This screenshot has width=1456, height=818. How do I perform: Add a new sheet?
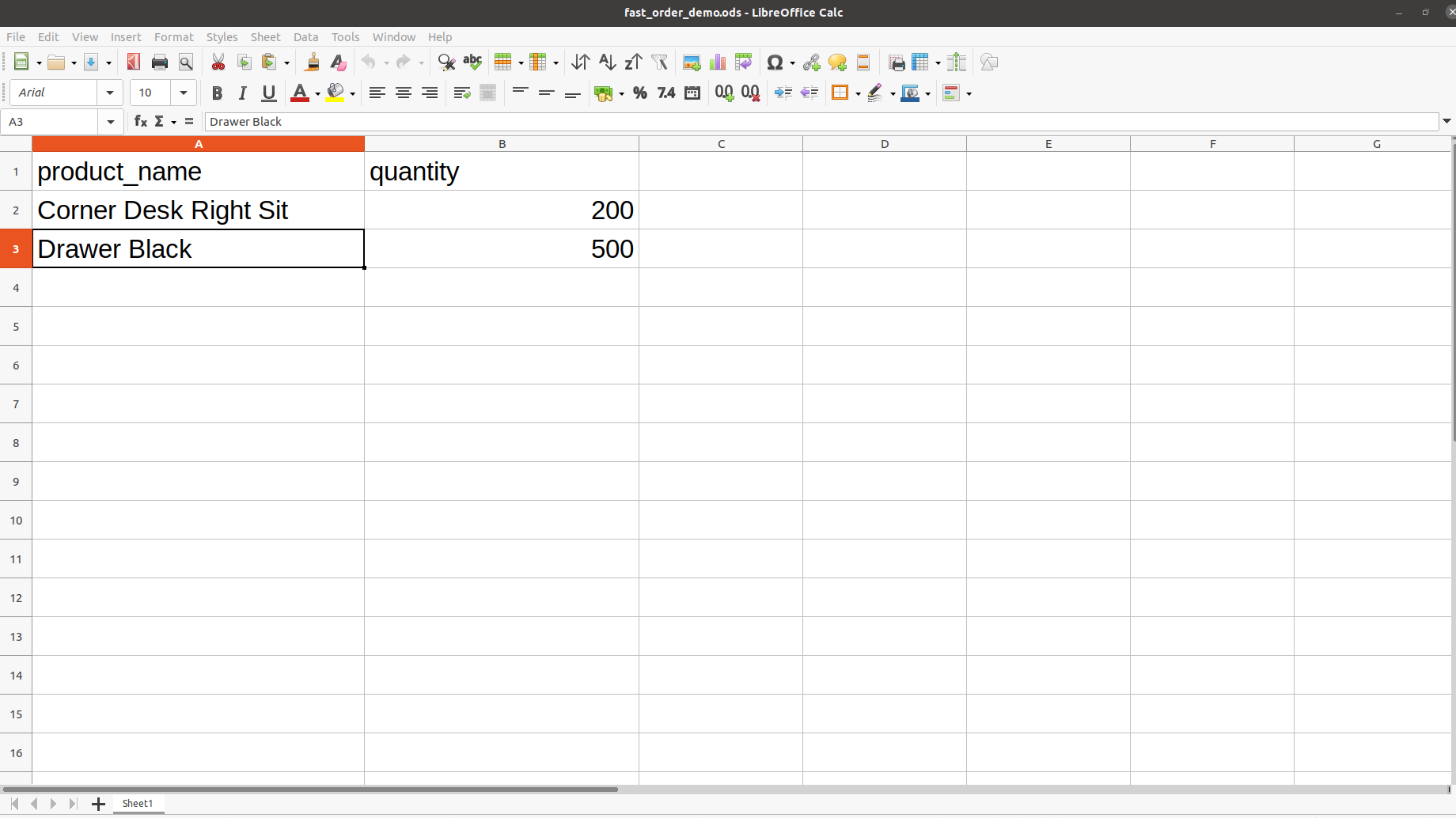pyautogui.click(x=98, y=805)
